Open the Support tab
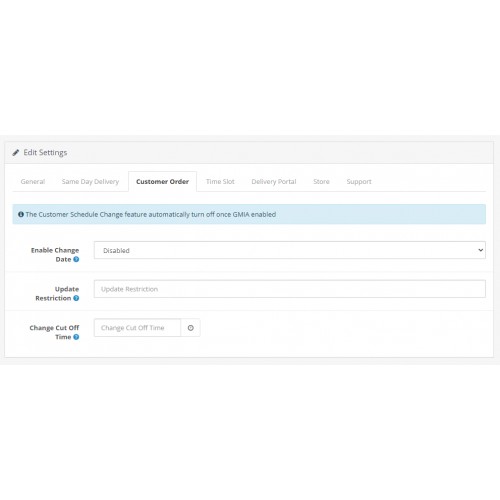The image size is (500, 500). [359, 182]
